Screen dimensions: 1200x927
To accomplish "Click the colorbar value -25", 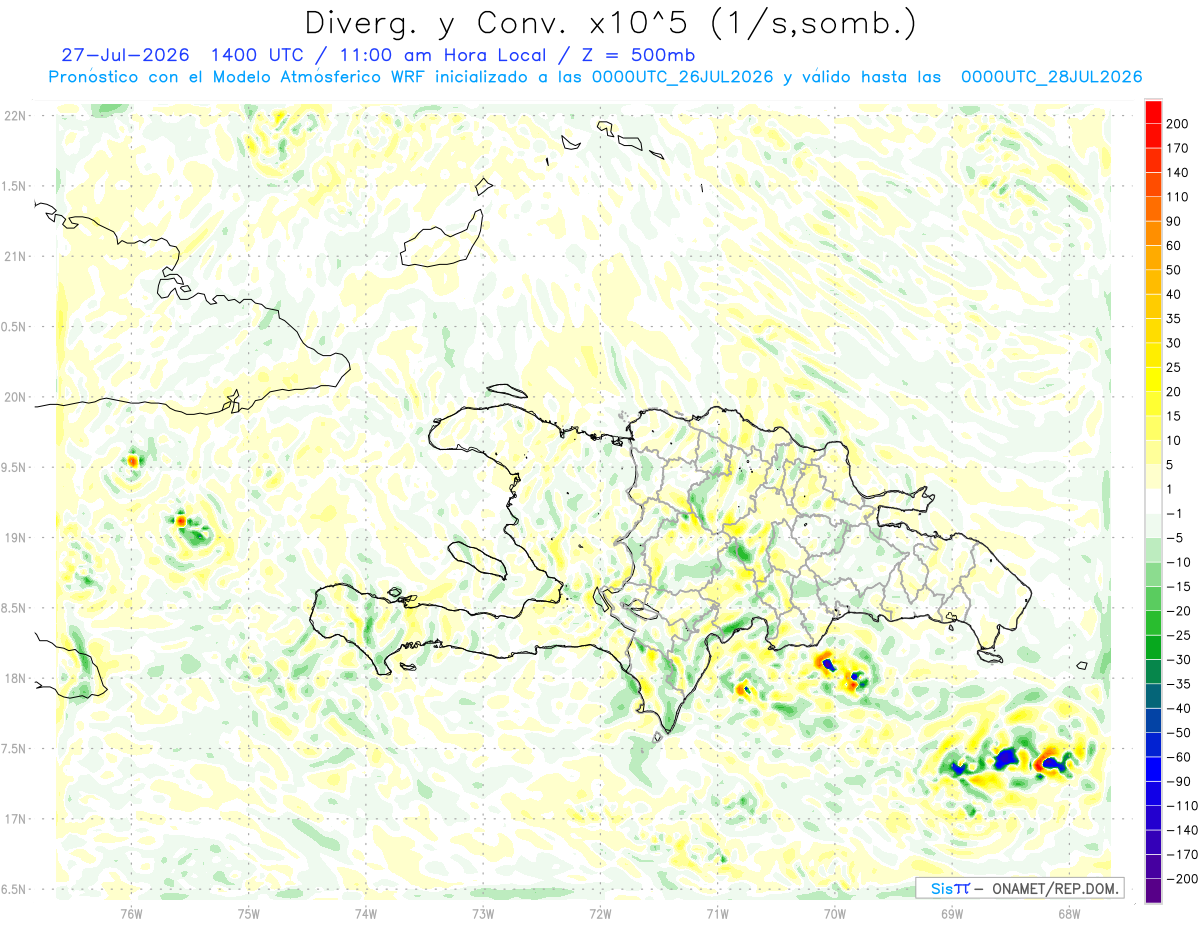I will (1178, 635).
